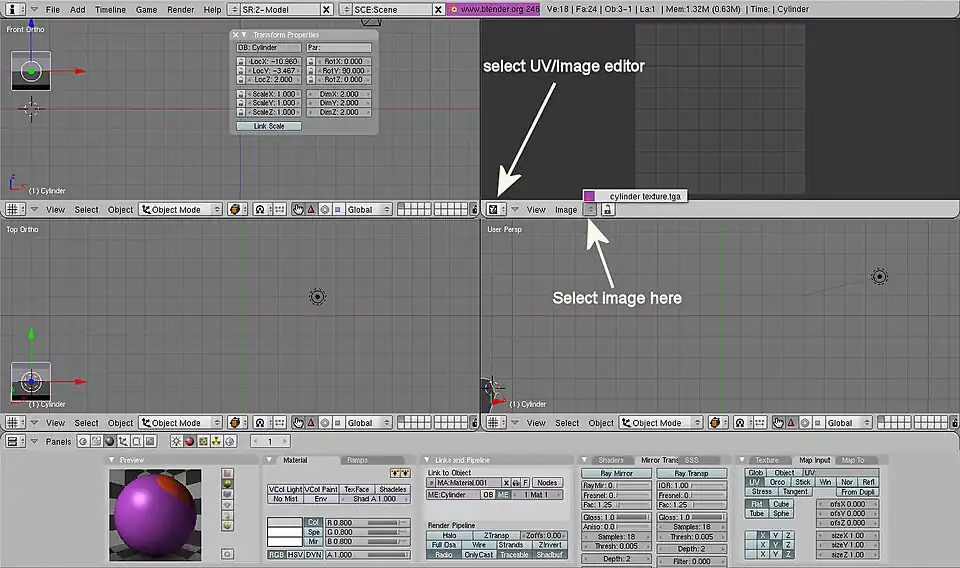
Task: Click the red sphere Material buttons icon
Action: click(189, 441)
